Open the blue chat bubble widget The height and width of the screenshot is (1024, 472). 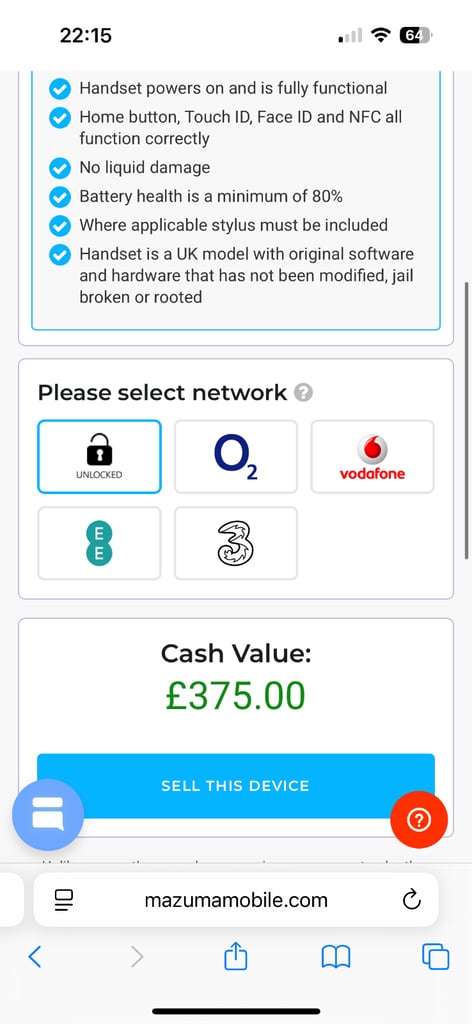pos(48,814)
